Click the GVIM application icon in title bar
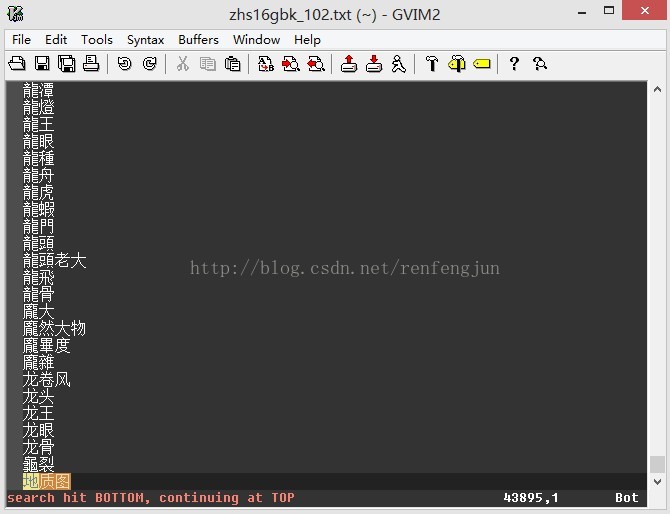 pos(16,14)
